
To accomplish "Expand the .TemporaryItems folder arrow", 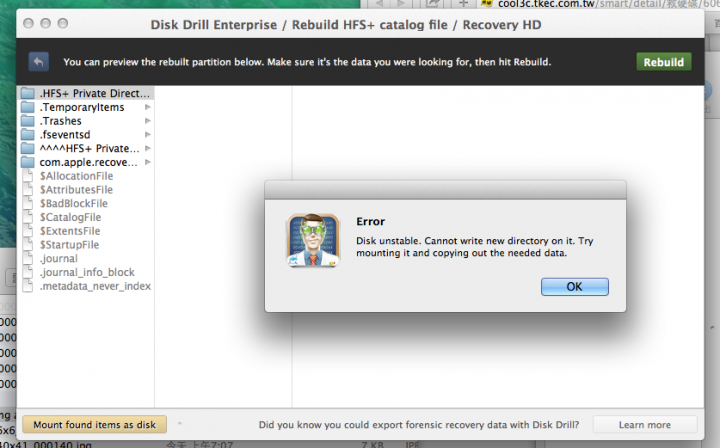I will click(x=148, y=107).
